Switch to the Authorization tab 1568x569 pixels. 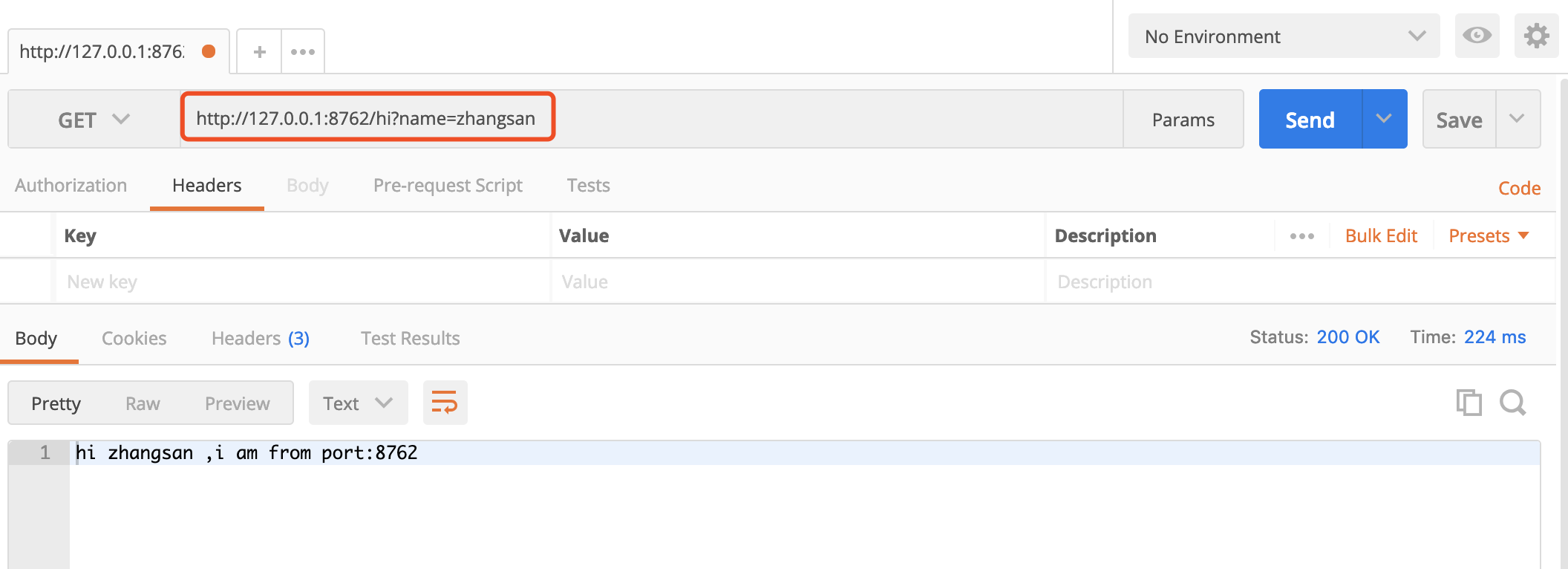coord(71,186)
